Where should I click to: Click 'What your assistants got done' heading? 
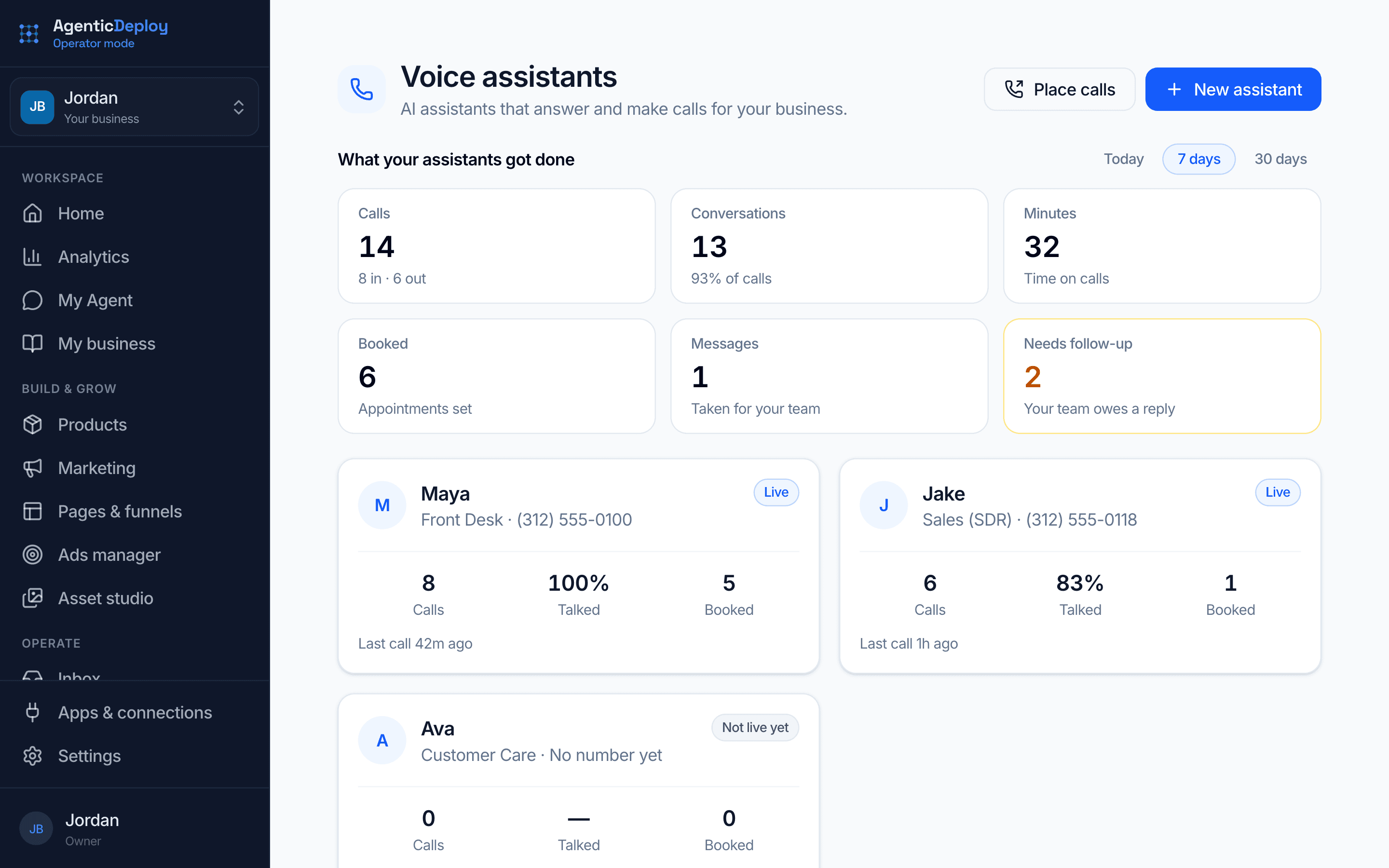click(x=456, y=159)
